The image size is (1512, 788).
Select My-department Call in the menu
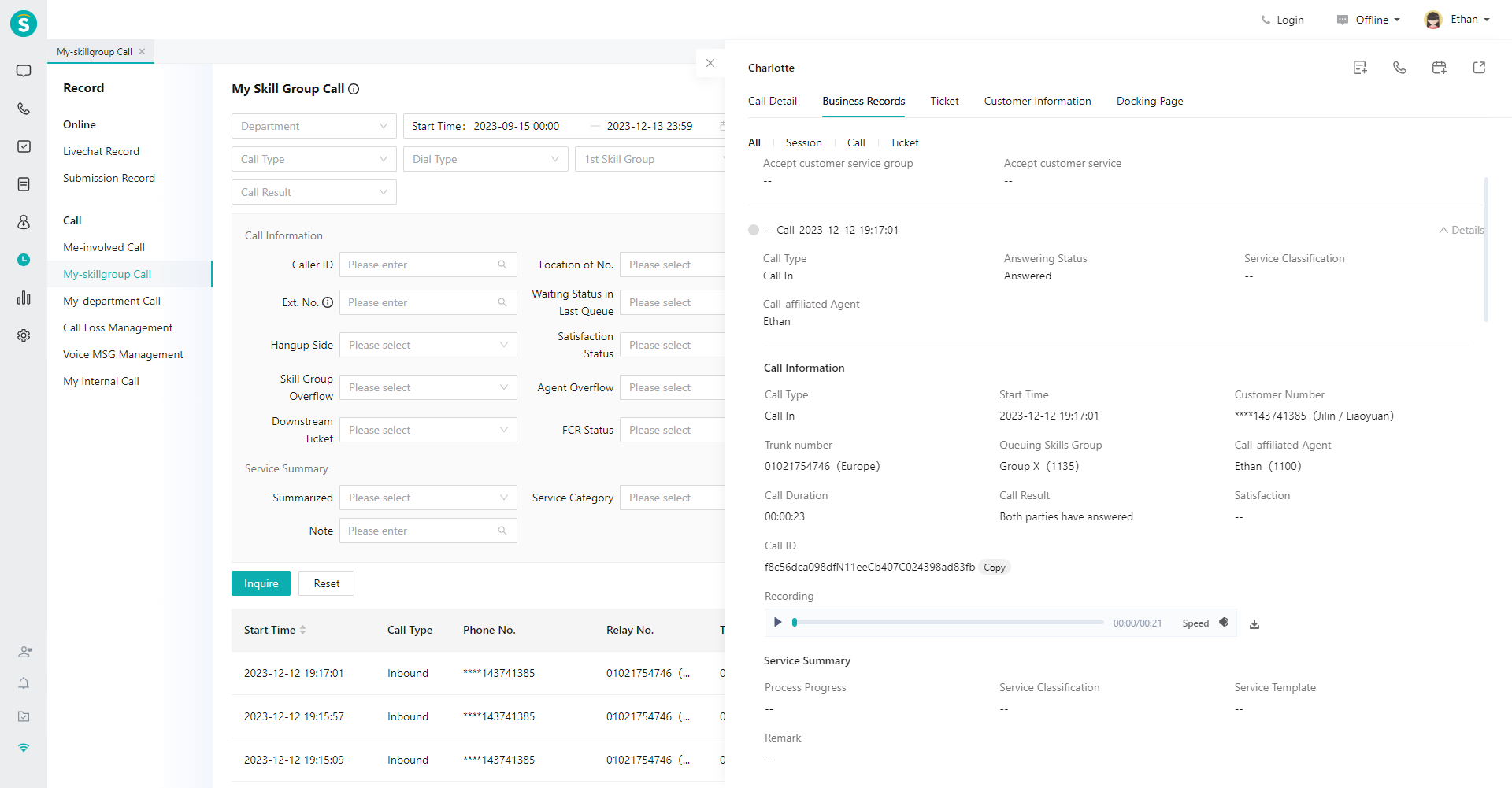(x=112, y=301)
